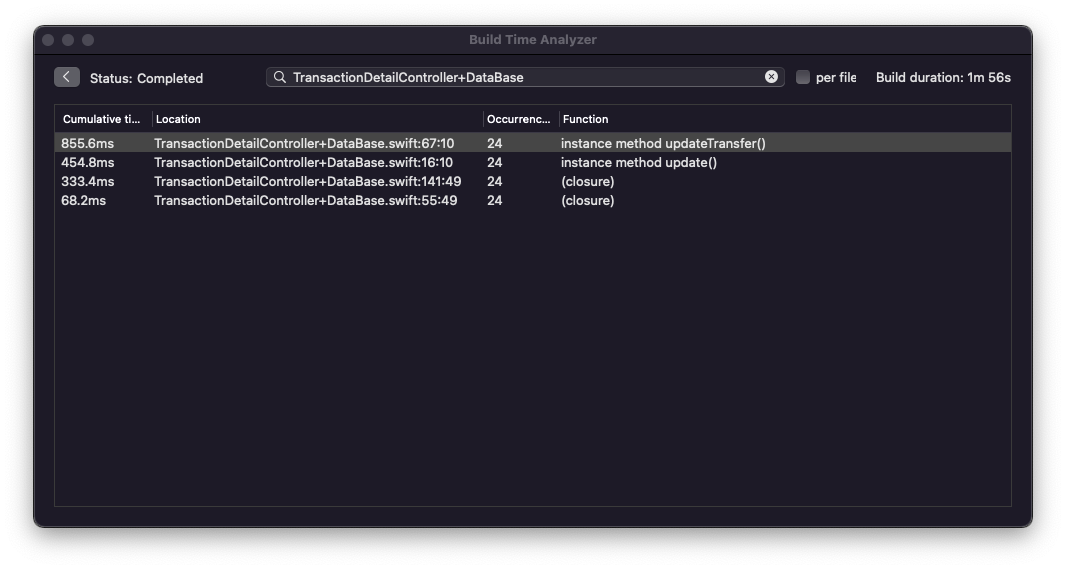1066x569 pixels.
Task: Select the 333.4ms cumulative time cell
Action: tap(88, 182)
